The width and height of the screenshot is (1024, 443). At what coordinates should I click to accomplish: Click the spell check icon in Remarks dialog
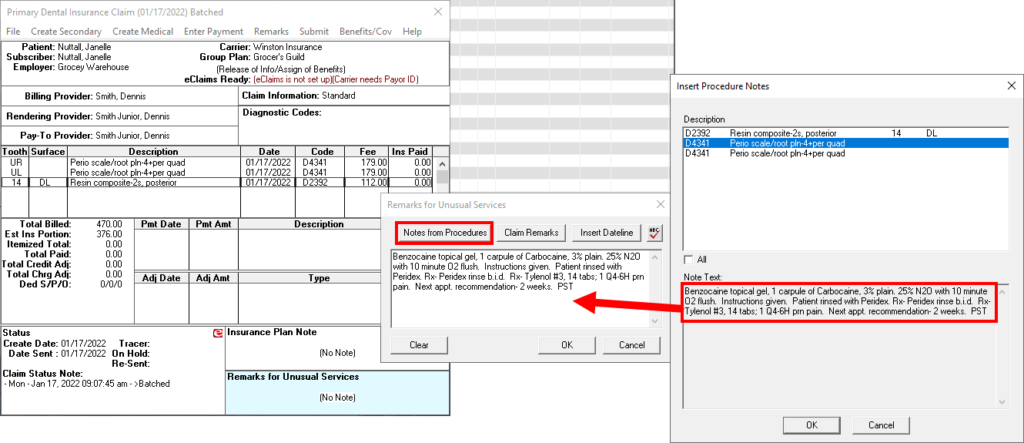pyautogui.click(x=655, y=233)
